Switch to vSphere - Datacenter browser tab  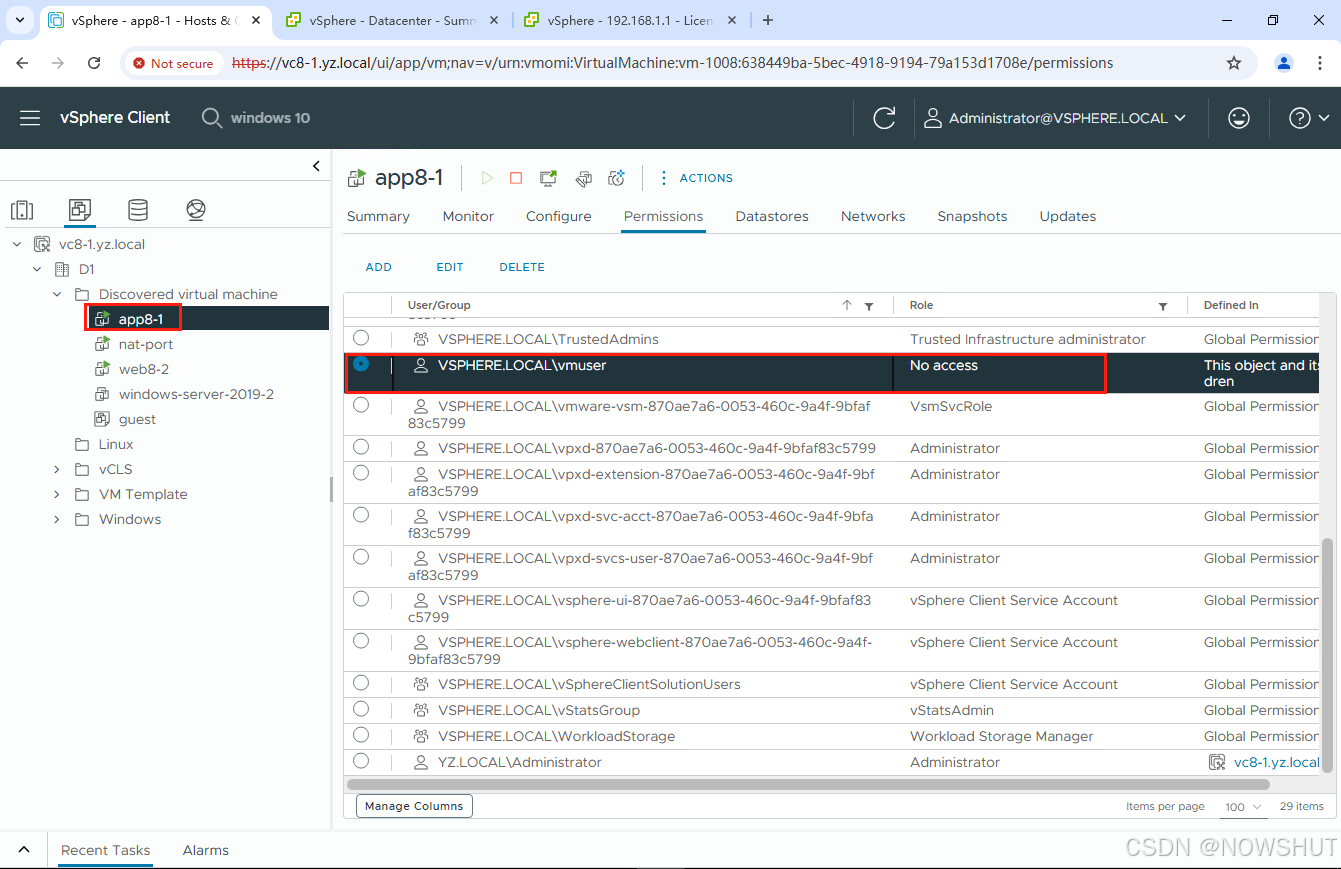(390, 20)
